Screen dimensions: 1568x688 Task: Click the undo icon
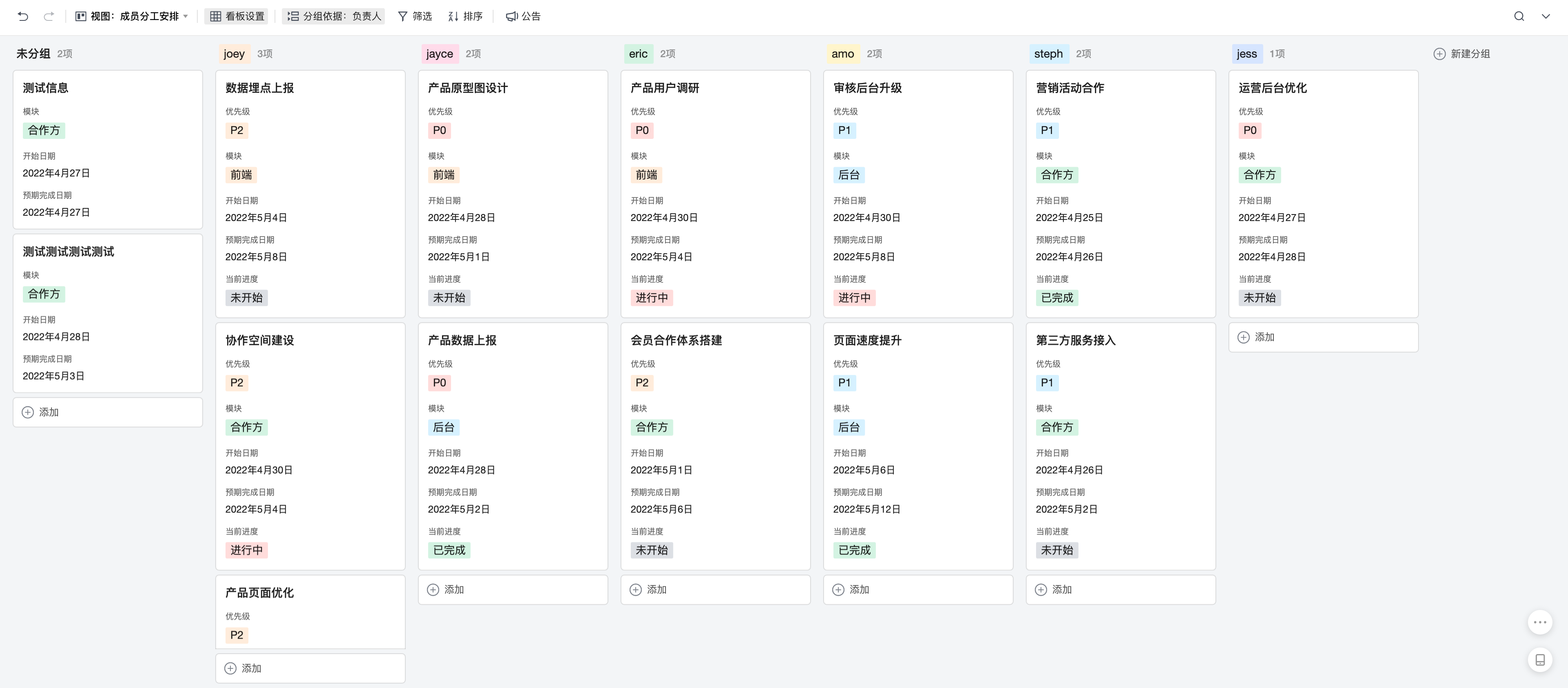[x=23, y=16]
